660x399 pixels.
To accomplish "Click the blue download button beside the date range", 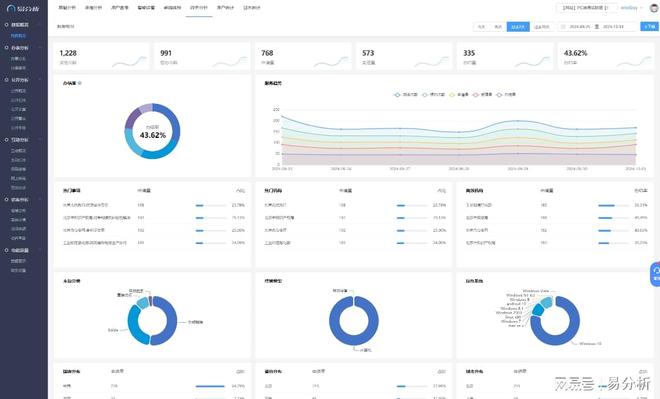I will click(649, 27).
